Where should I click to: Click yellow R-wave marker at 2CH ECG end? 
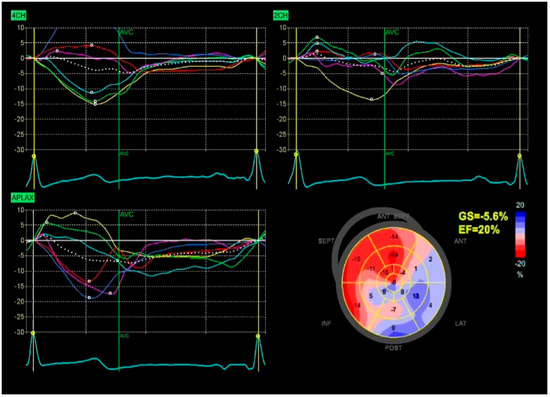click(519, 156)
